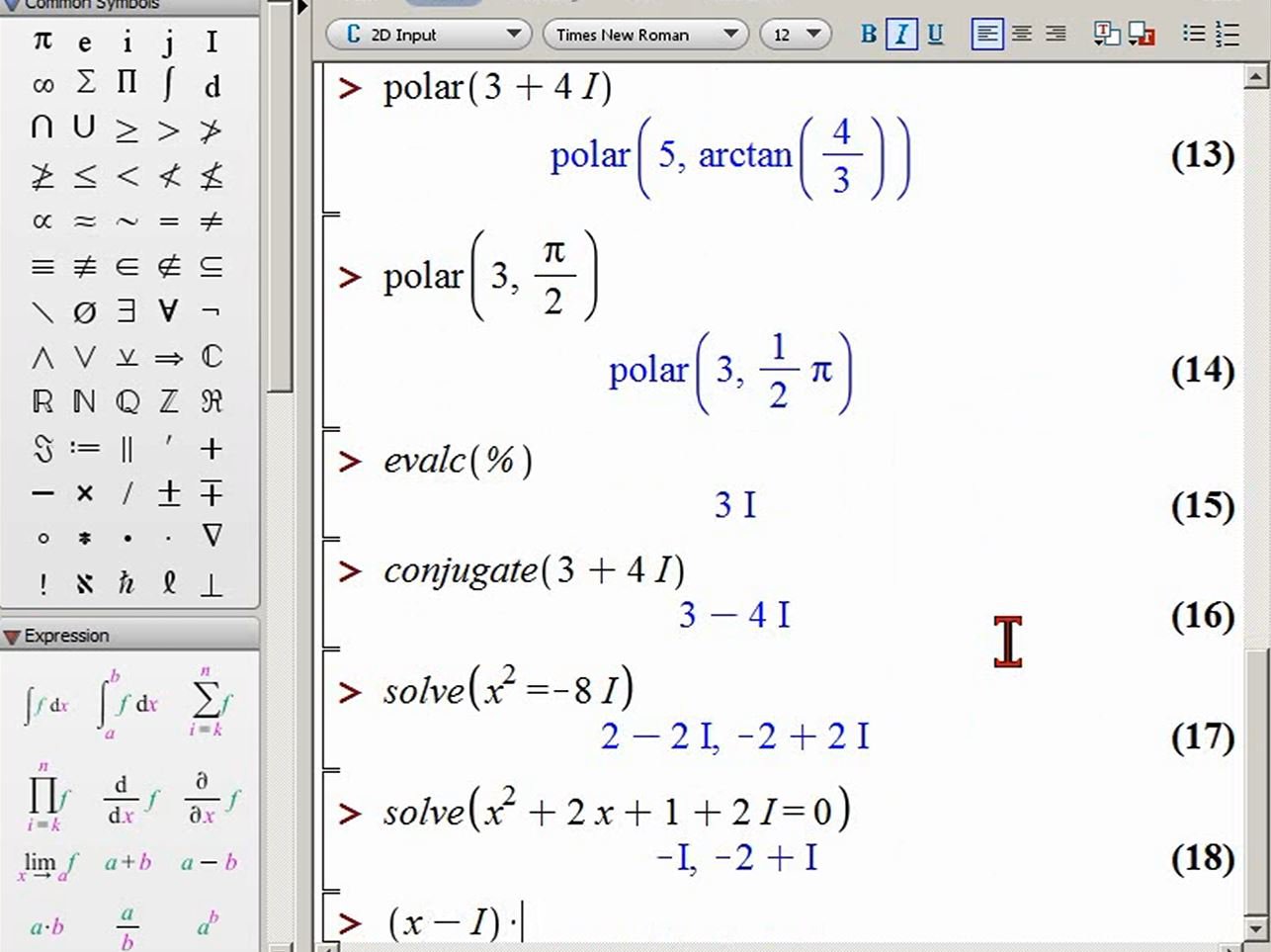Insert the limit expression template

click(x=46, y=865)
